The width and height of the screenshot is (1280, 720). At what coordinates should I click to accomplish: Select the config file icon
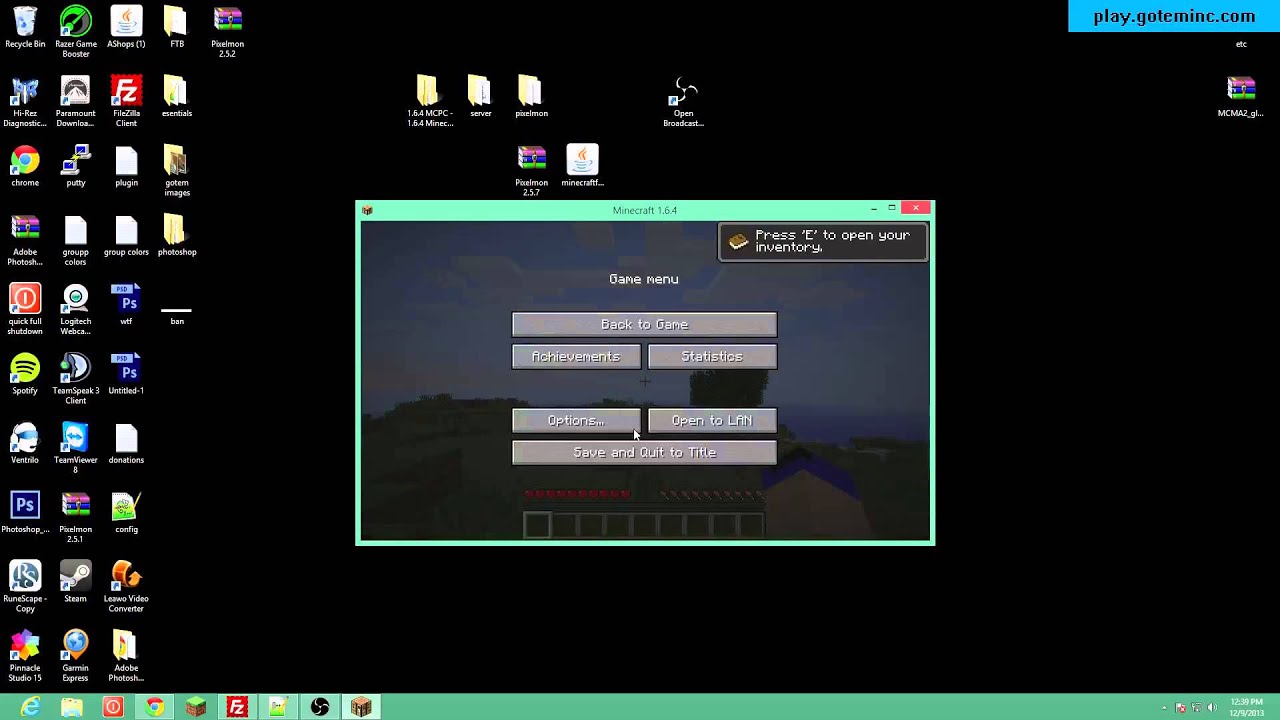pos(126,513)
